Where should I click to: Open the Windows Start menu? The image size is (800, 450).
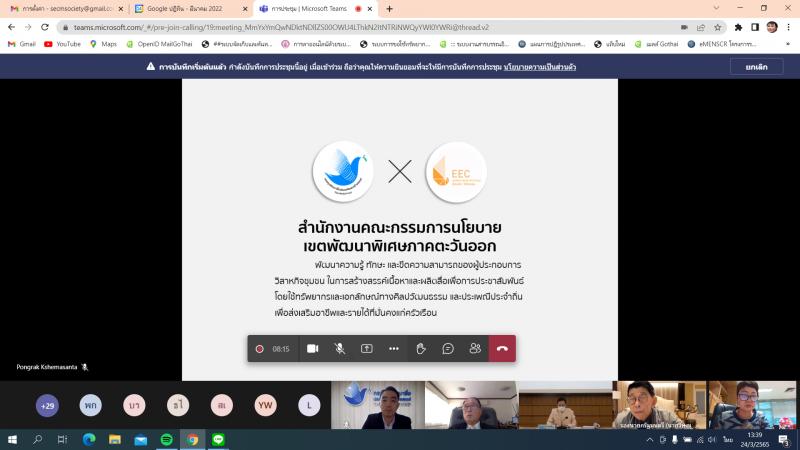[12, 439]
